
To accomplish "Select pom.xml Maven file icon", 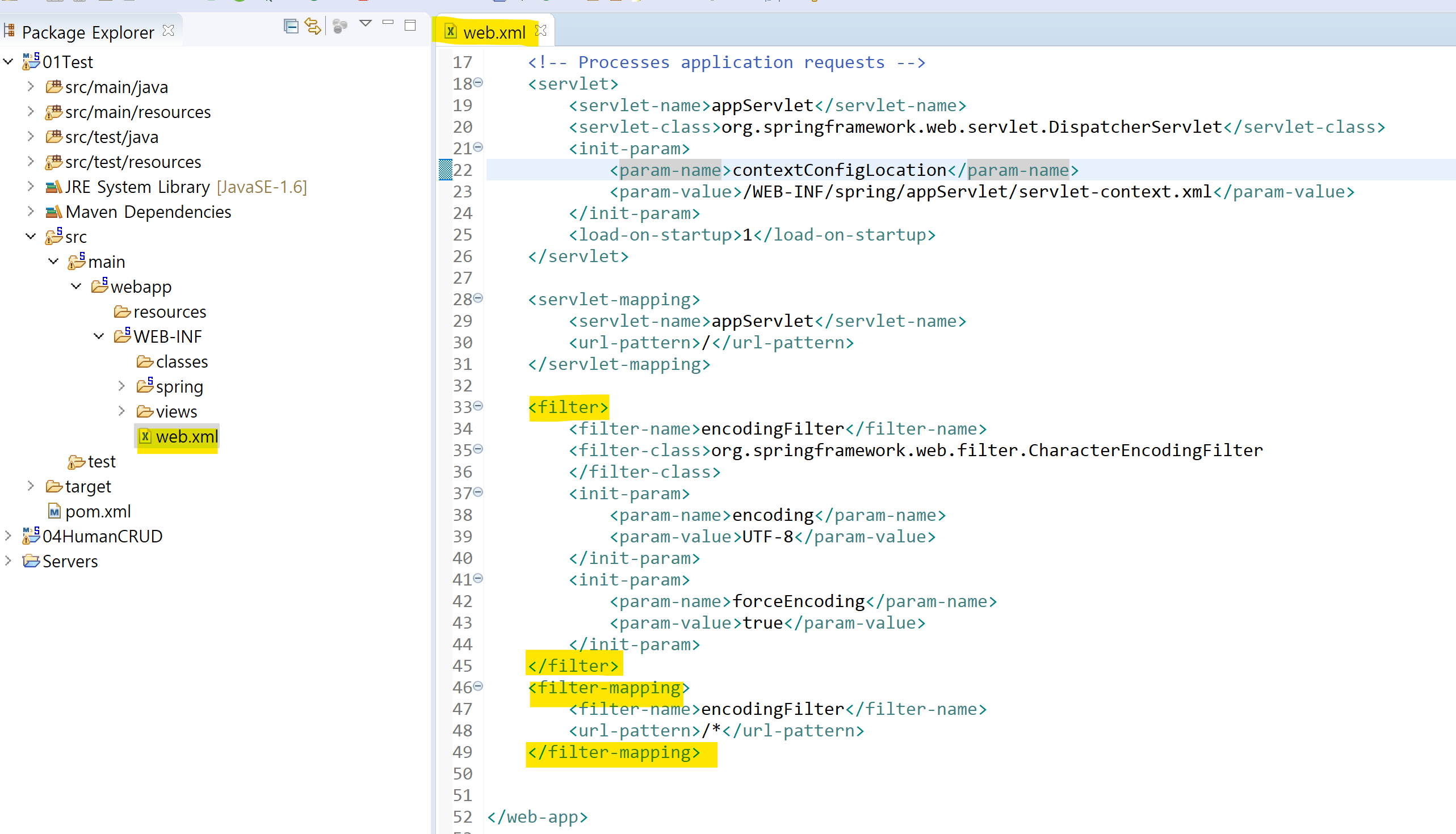I will [54, 511].
